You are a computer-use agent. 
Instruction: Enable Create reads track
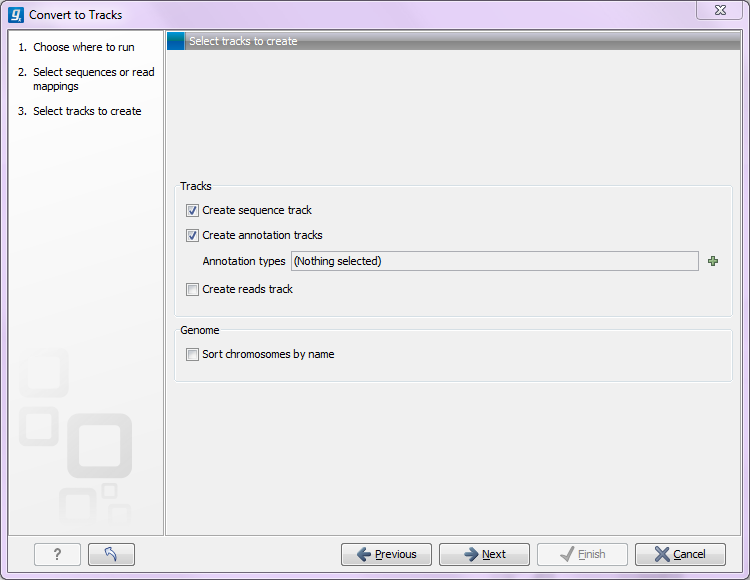(192, 290)
